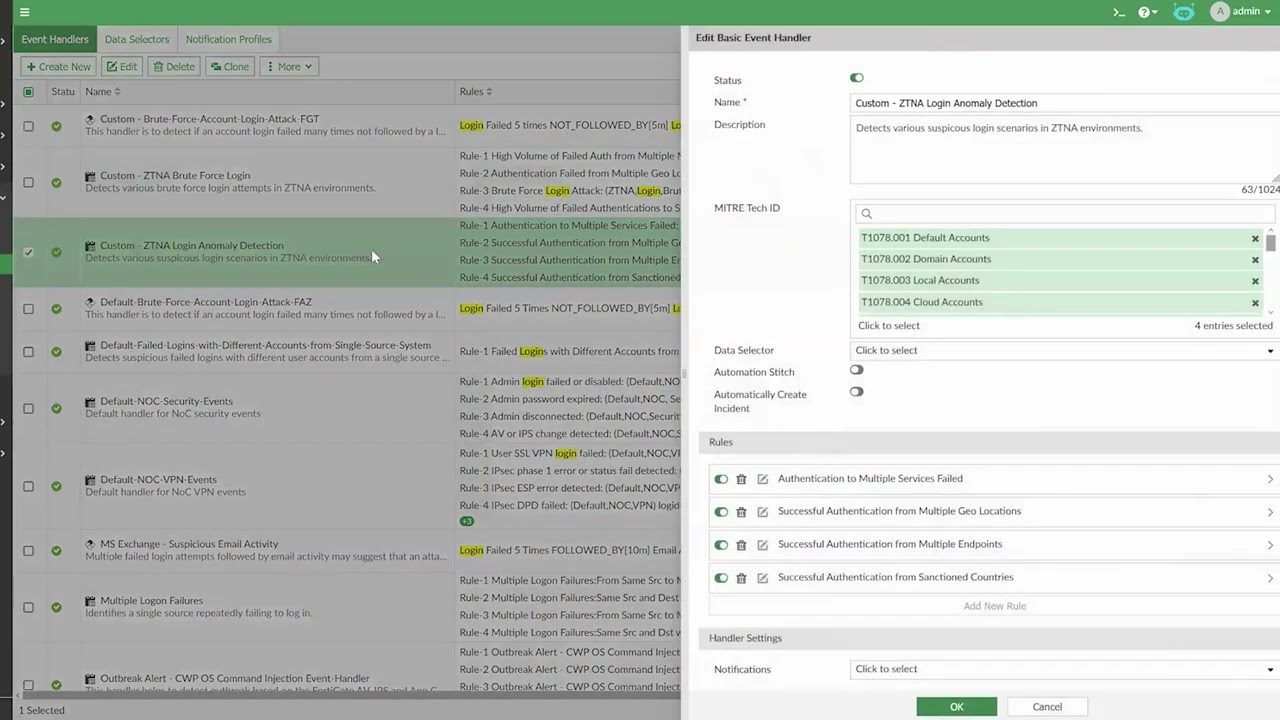Open the help question mark menu
This screenshot has width=1280, height=720.
tap(1148, 12)
